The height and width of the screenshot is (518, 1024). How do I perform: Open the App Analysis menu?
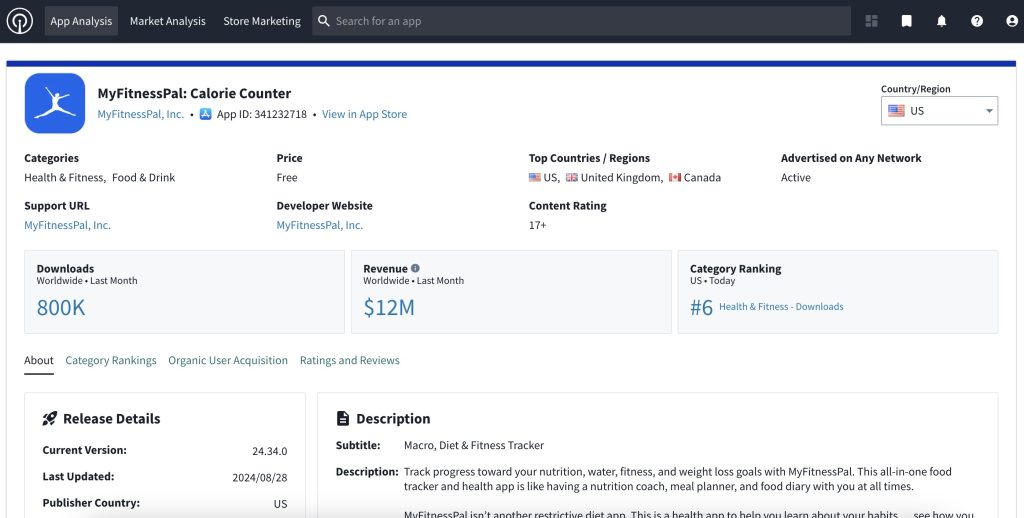click(81, 21)
